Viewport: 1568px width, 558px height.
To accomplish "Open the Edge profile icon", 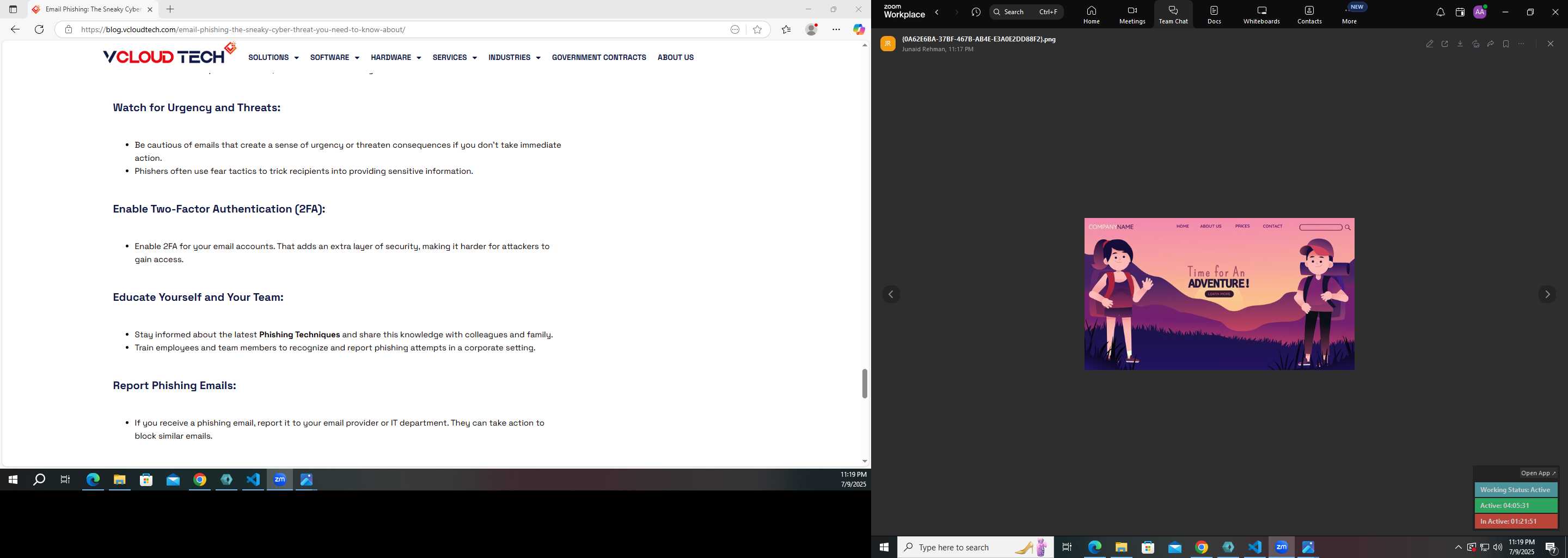I will (811, 29).
